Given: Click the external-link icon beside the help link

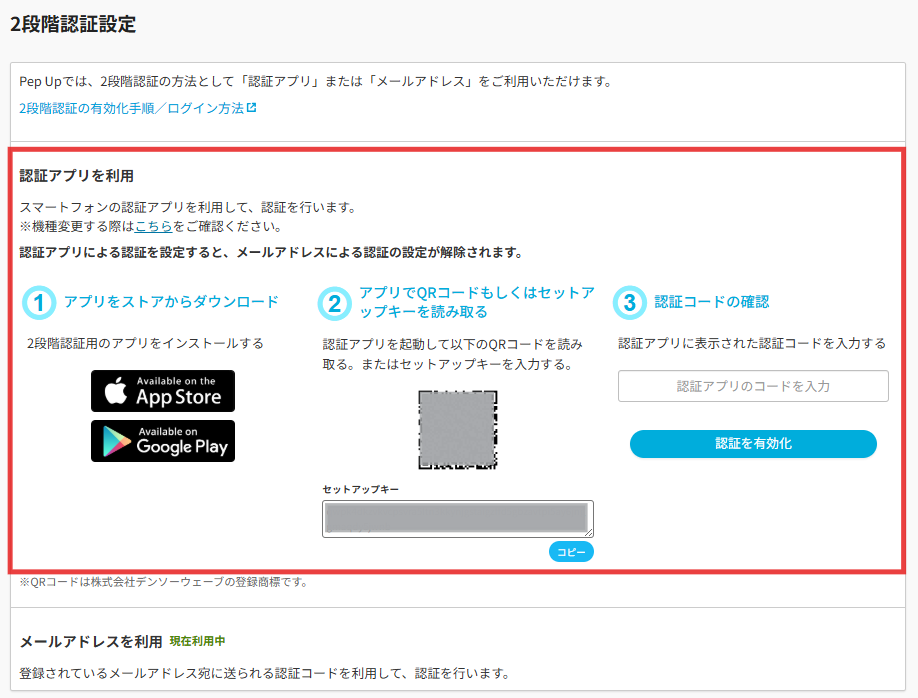Looking at the screenshot, I should [252, 107].
